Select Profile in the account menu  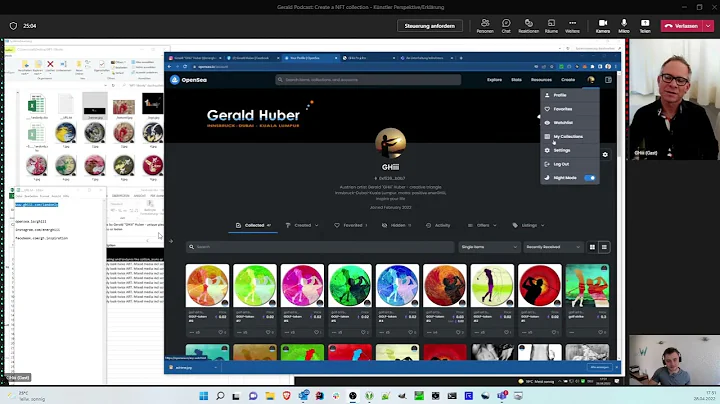click(570, 95)
